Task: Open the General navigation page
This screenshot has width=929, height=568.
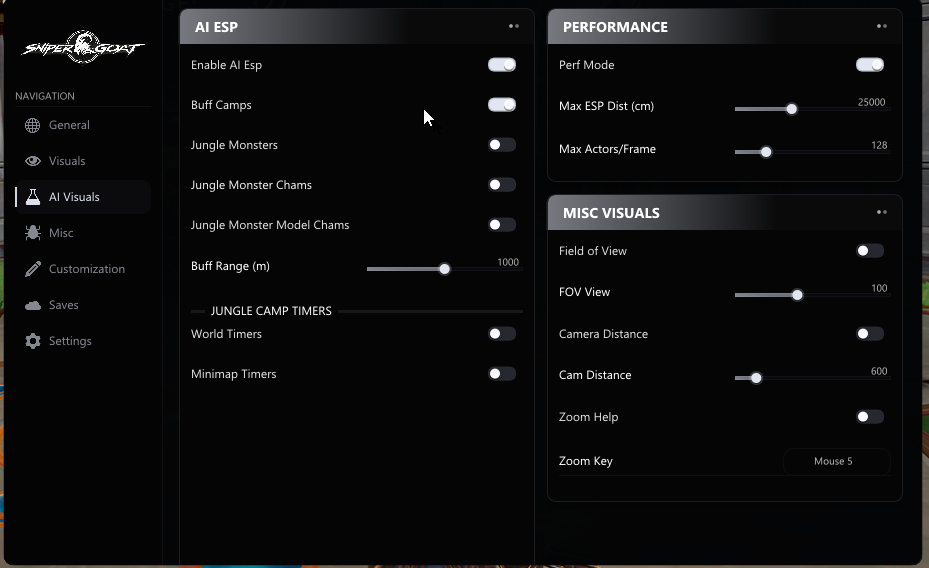Action: (x=83, y=125)
